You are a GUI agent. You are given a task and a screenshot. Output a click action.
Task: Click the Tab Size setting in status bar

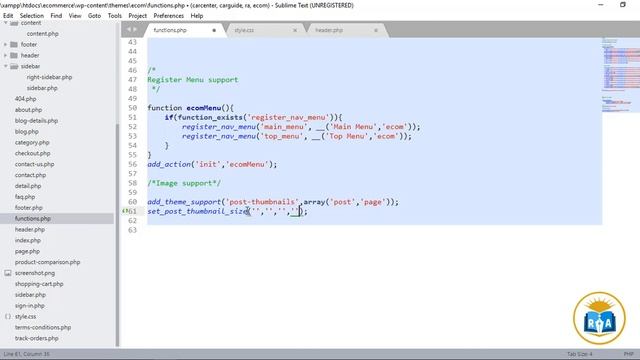click(579, 354)
